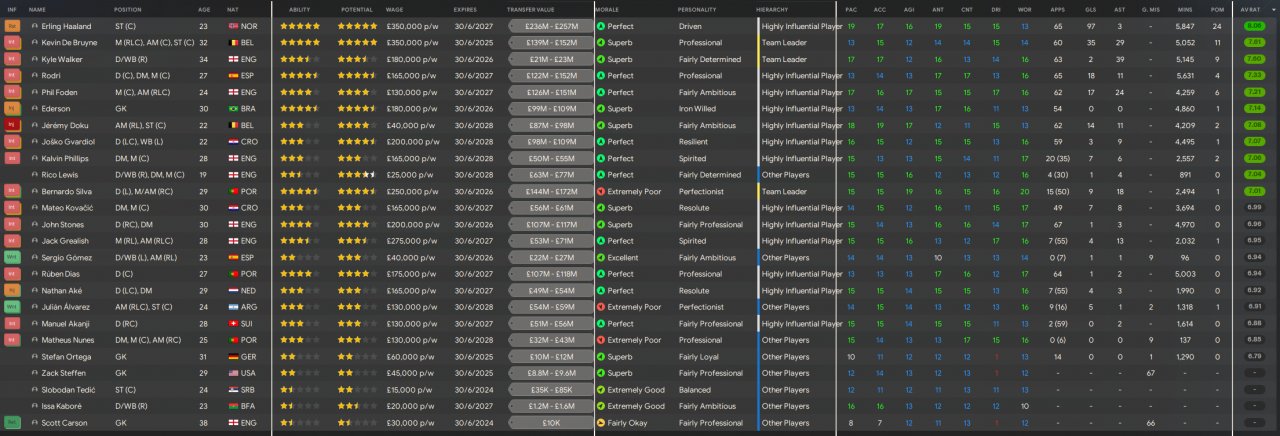
Task: Select Matheus Nunes' DM, M (C), AM (RC) position
Action: coord(149,340)
